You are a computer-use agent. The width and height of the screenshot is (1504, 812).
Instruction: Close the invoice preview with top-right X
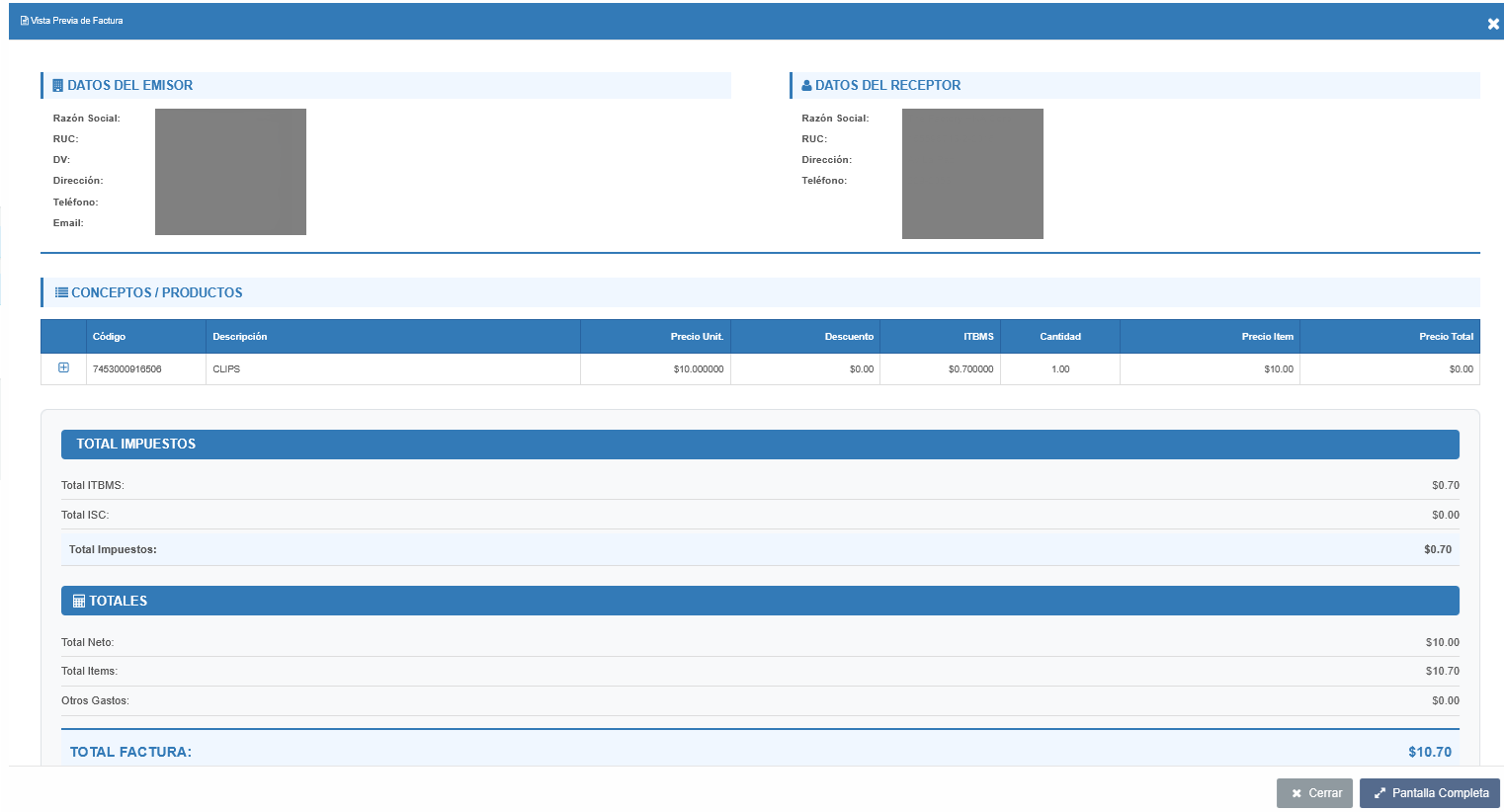[x=1492, y=24]
